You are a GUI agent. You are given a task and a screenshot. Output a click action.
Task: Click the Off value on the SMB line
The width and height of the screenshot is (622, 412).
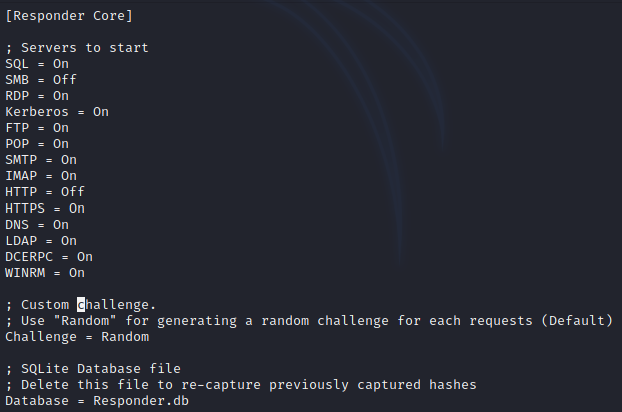pos(65,80)
